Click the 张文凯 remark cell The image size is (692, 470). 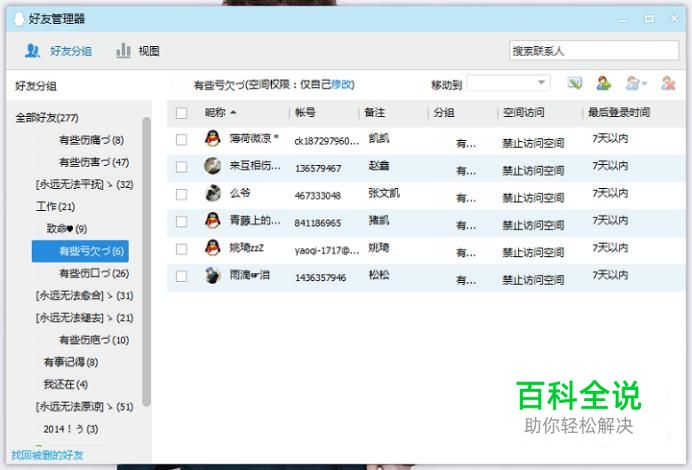[384, 193]
